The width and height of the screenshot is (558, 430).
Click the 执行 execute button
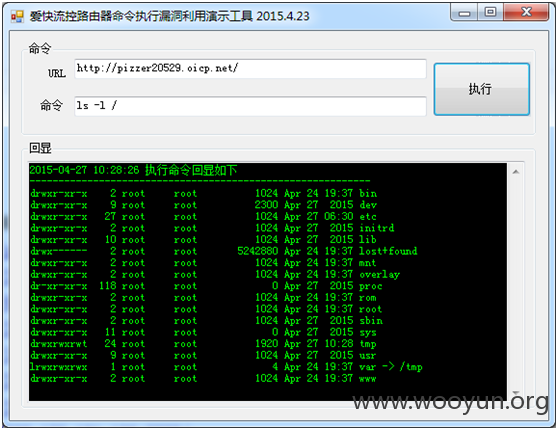(481, 89)
